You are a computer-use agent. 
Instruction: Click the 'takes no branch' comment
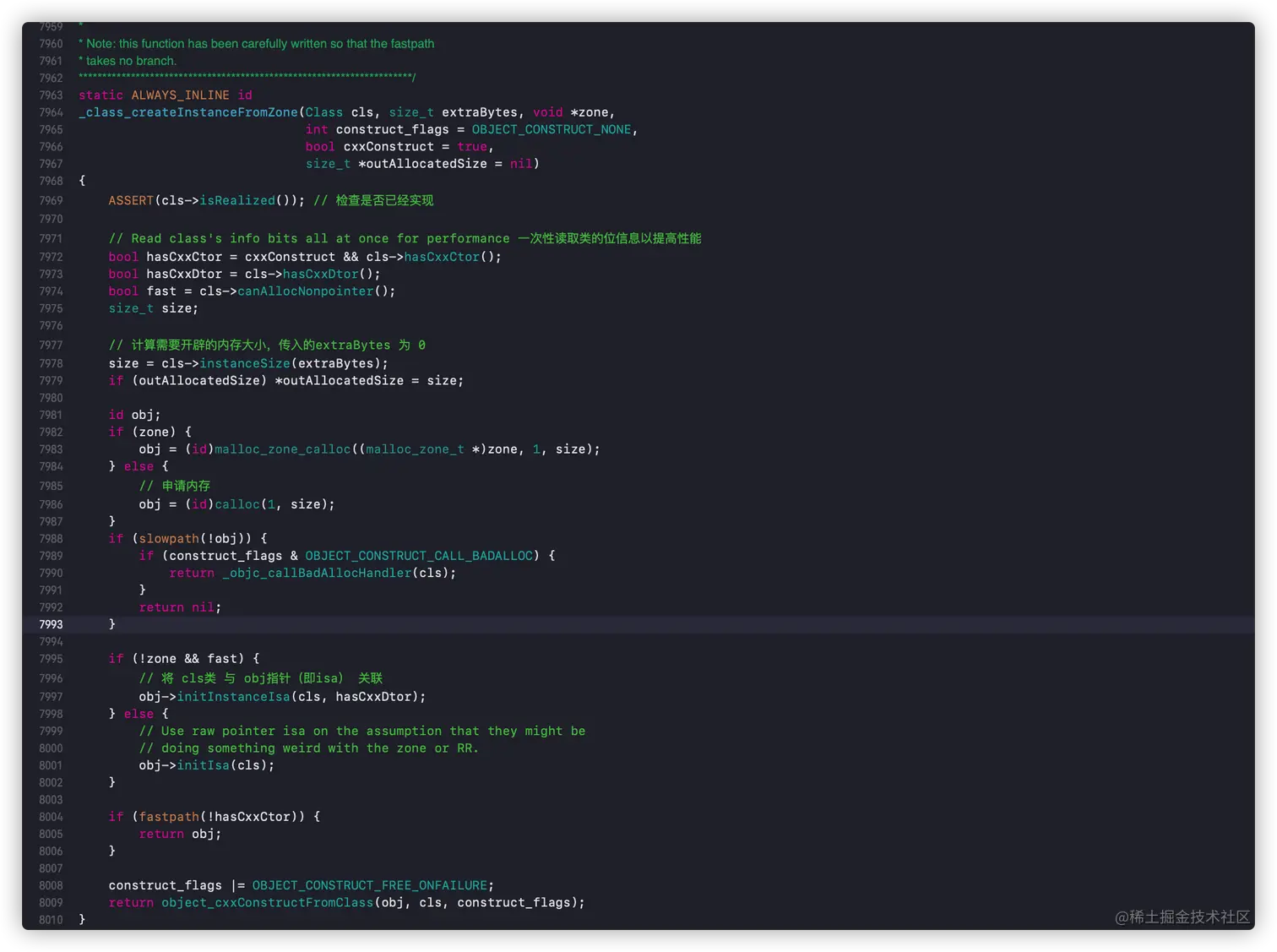[x=128, y=61]
